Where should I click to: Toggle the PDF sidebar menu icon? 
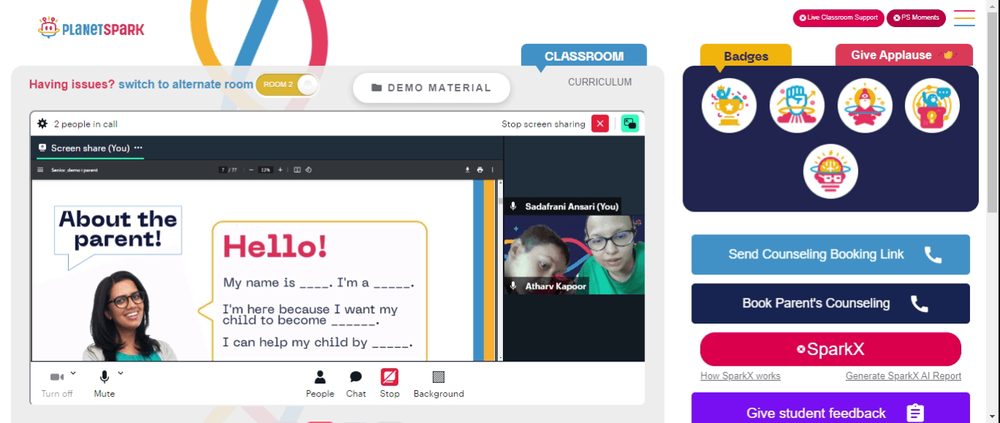coord(41,170)
